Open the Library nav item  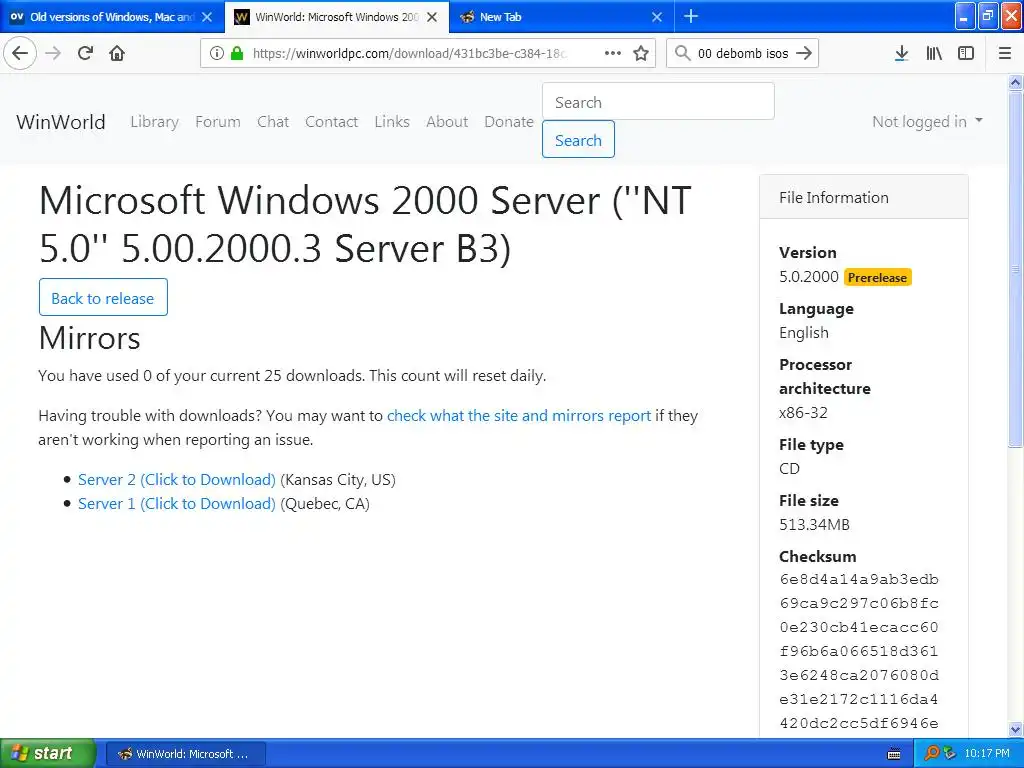pos(154,121)
